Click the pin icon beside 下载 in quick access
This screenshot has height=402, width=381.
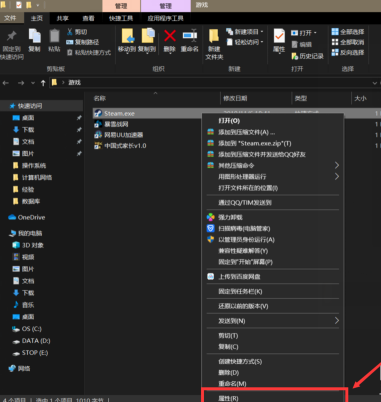pos(79,130)
